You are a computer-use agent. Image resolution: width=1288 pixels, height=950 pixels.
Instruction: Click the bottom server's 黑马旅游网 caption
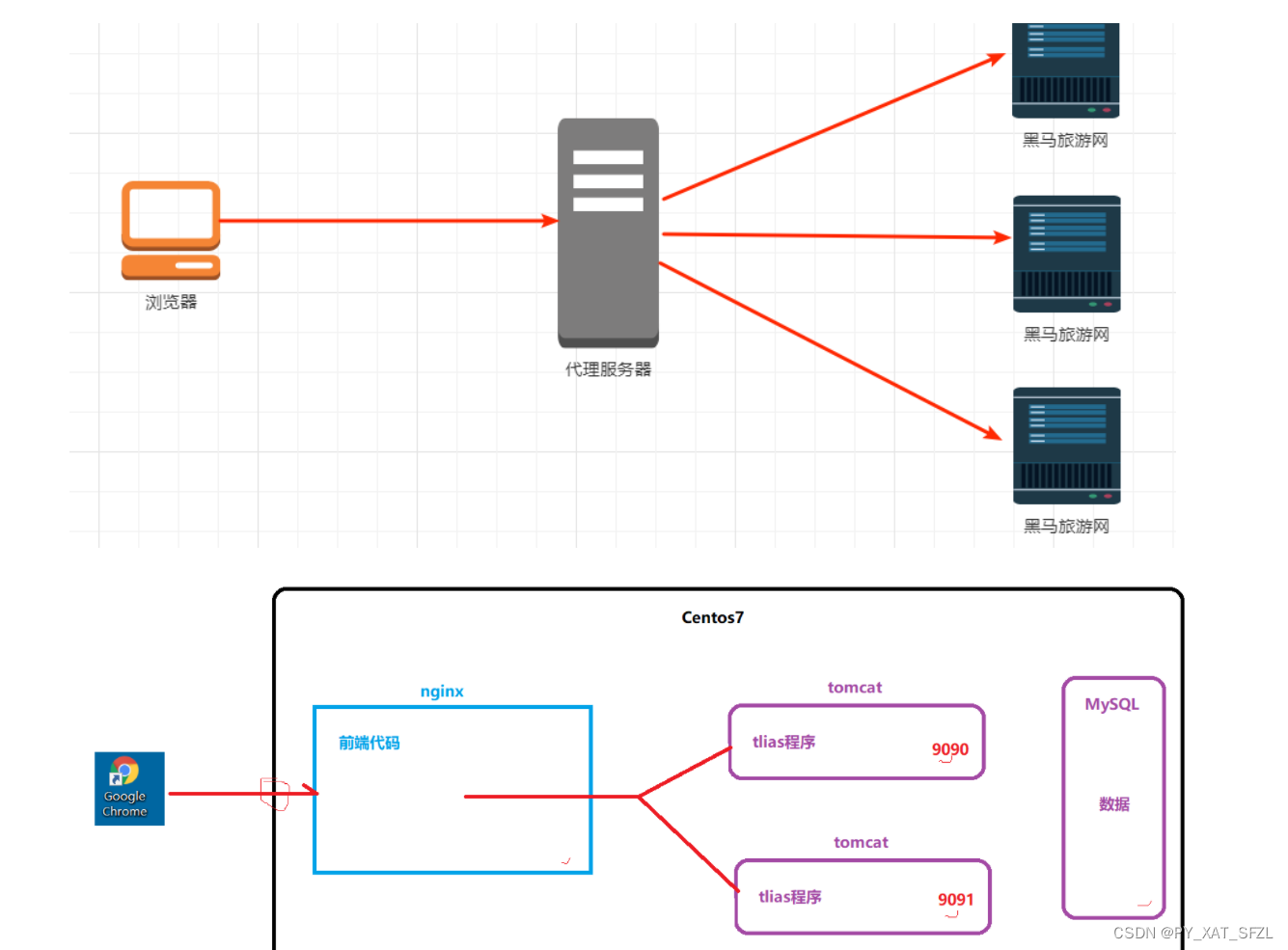coord(1066,526)
